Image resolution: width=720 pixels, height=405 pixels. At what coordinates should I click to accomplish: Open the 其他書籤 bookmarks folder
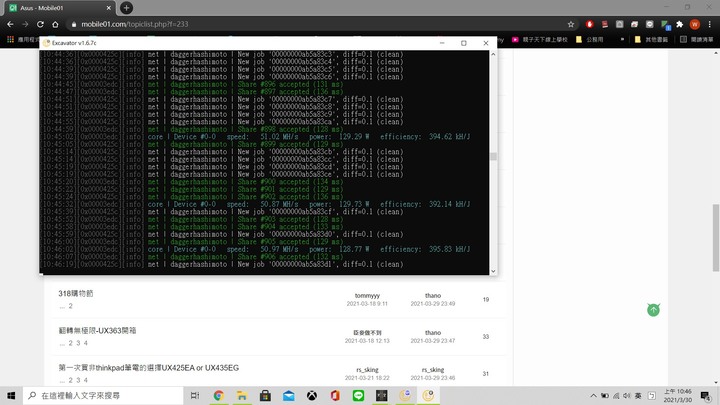[651, 39]
